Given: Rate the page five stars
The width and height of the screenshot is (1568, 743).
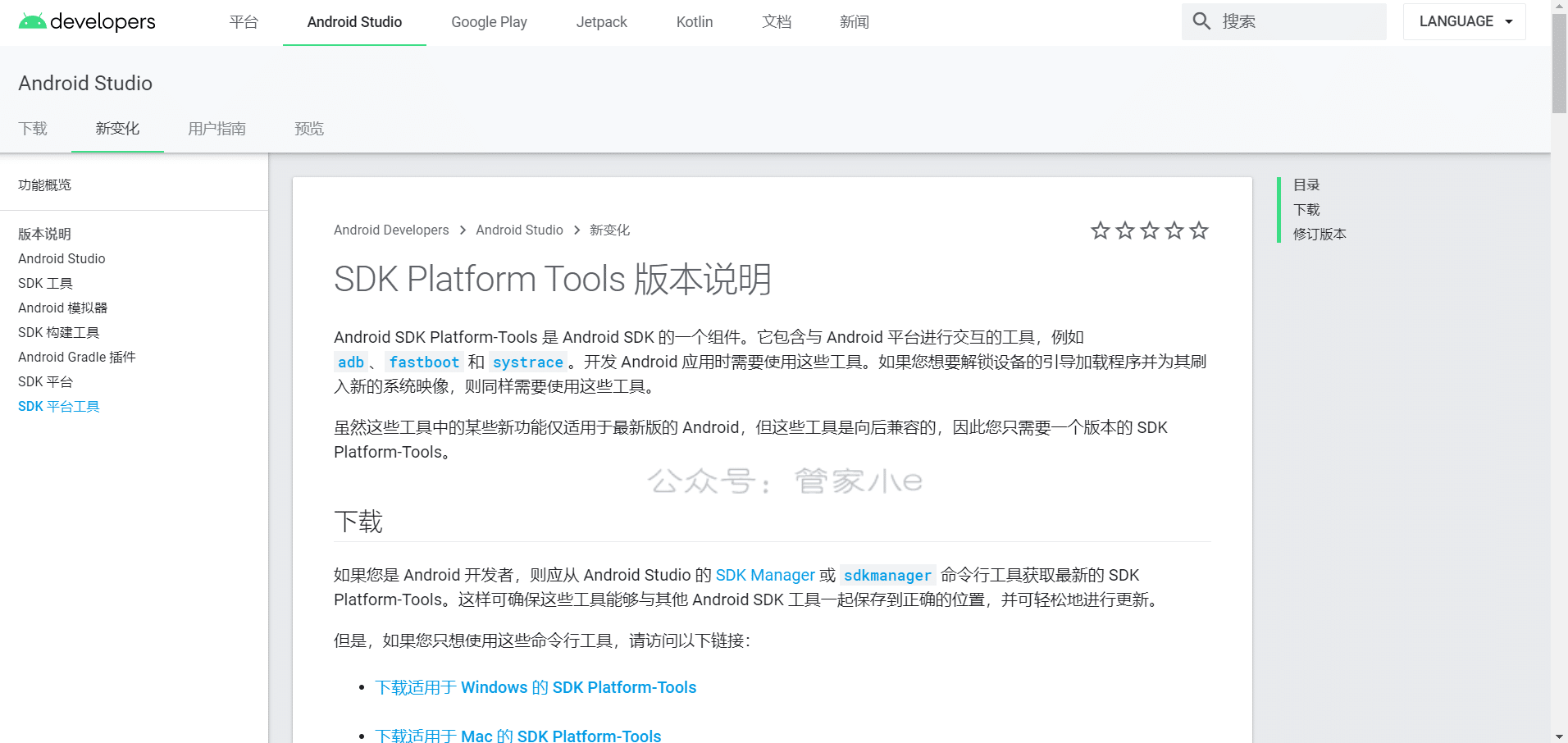Looking at the screenshot, I should click(x=1199, y=230).
